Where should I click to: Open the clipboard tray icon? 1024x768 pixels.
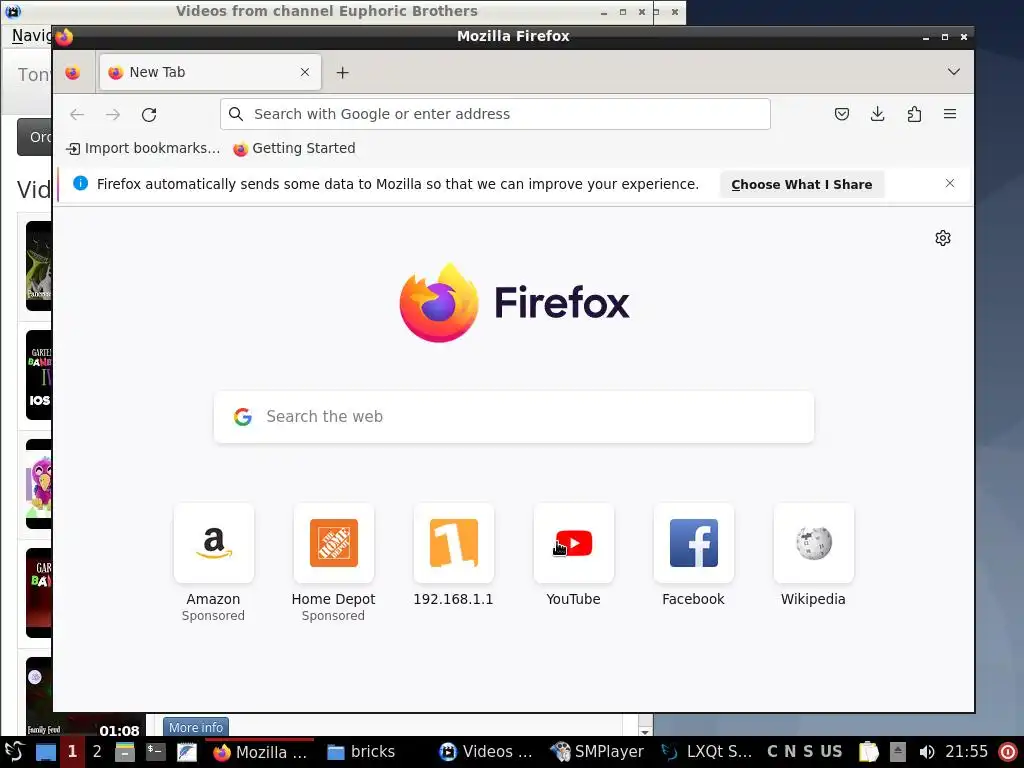pyautogui.click(x=869, y=752)
